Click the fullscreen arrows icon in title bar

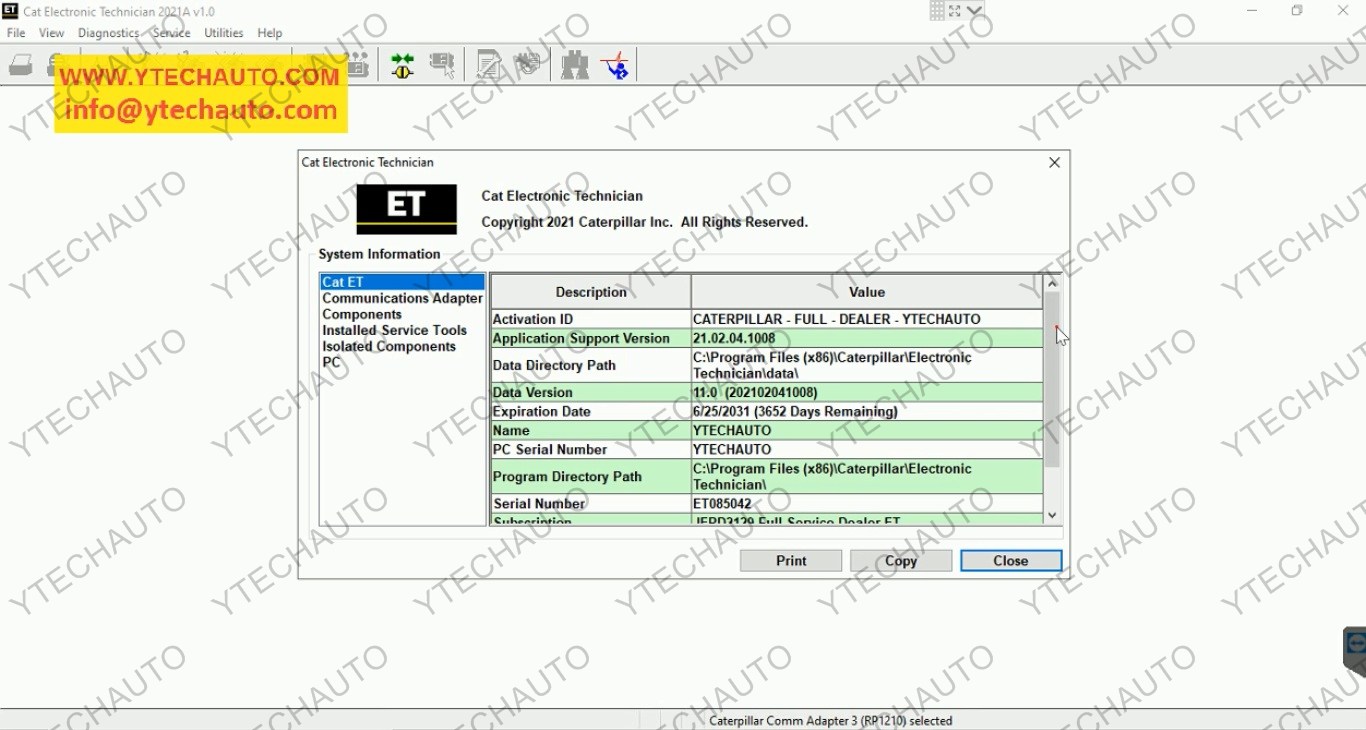955,11
